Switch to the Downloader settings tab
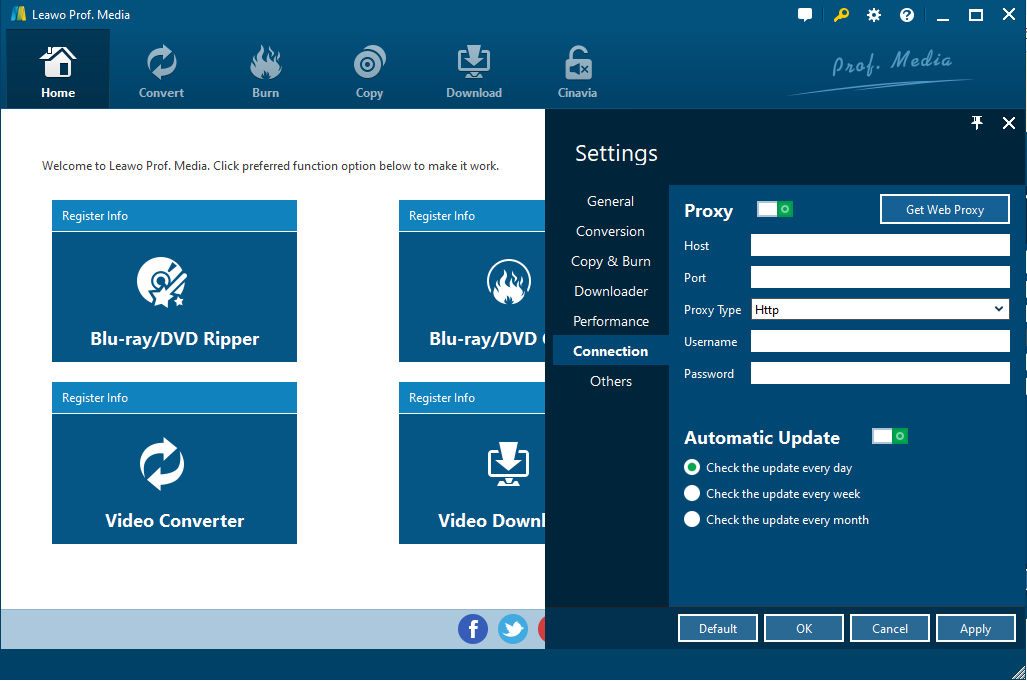 pyautogui.click(x=610, y=291)
